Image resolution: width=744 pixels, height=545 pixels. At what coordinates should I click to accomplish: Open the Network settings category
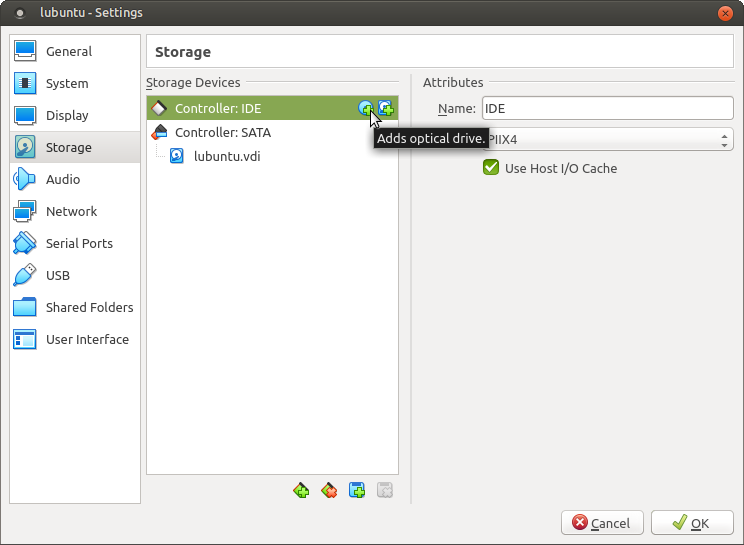click(x=75, y=212)
